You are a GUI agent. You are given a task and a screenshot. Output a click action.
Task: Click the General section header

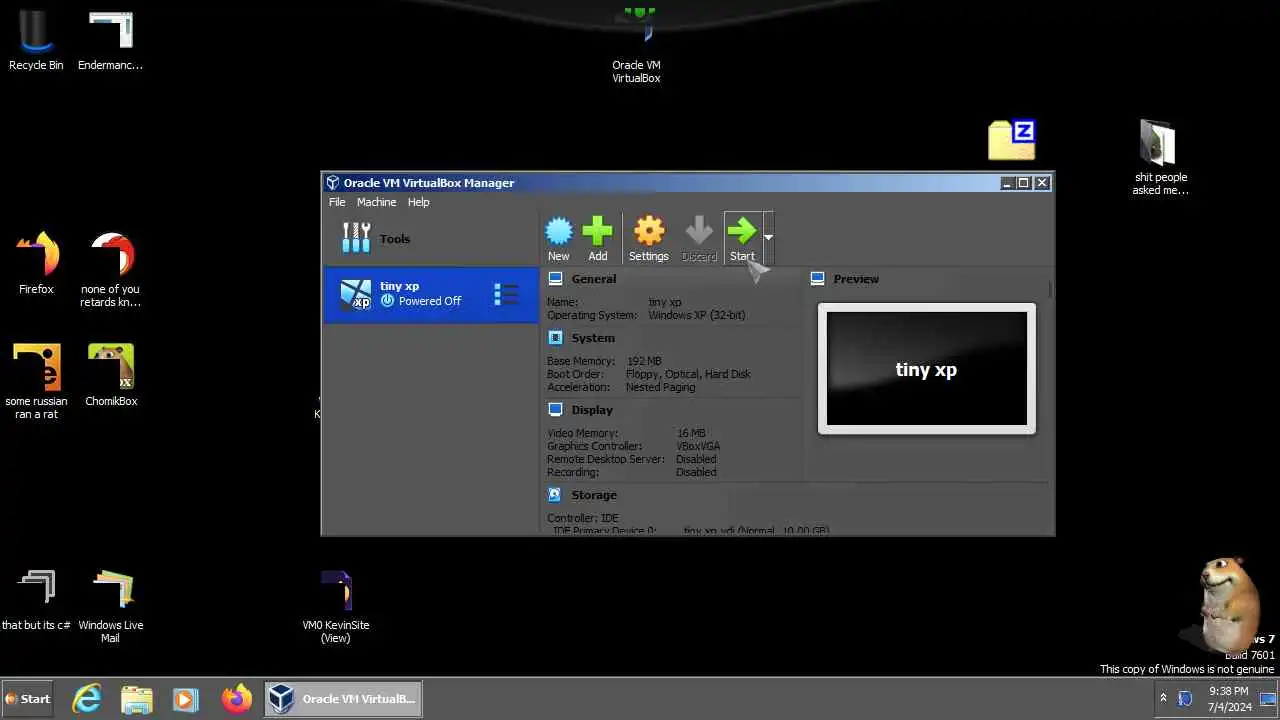tap(594, 279)
